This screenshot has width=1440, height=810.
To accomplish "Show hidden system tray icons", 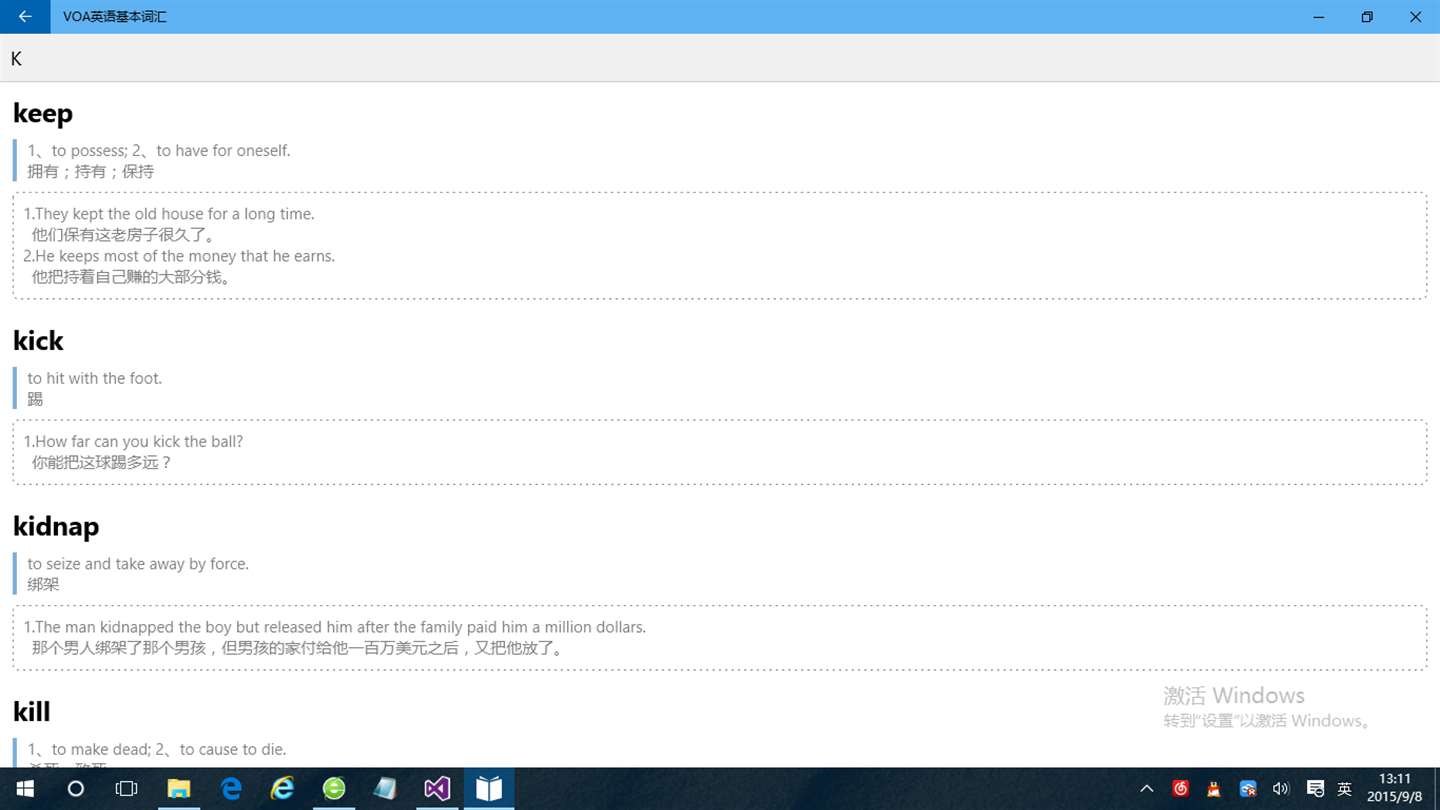I will pyautogui.click(x=1147, y=789).
